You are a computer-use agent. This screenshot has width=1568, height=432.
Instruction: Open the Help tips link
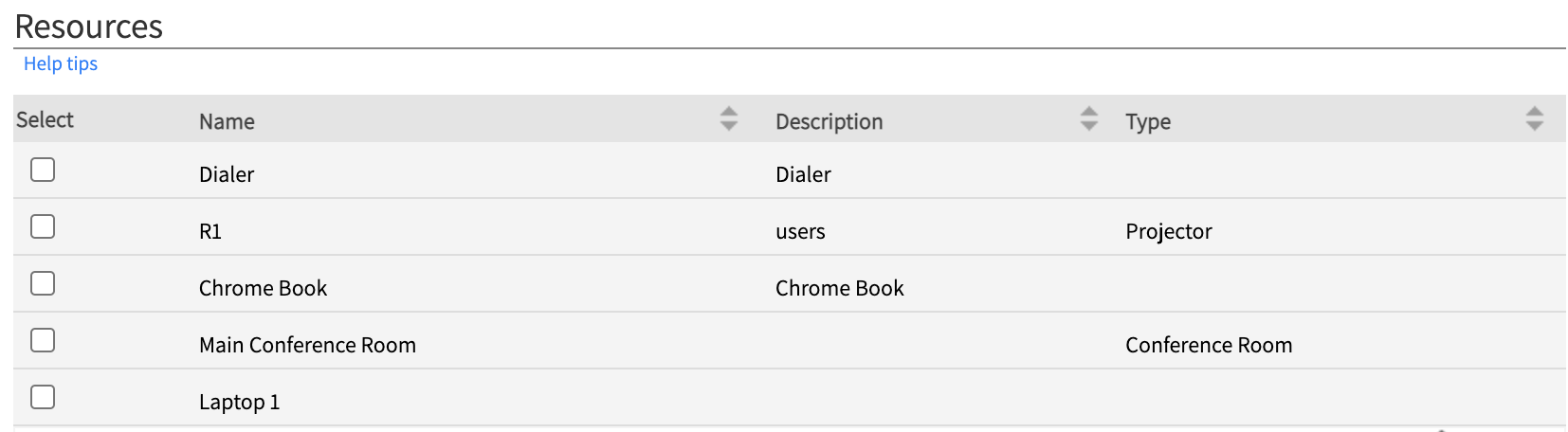pos(61,63)
